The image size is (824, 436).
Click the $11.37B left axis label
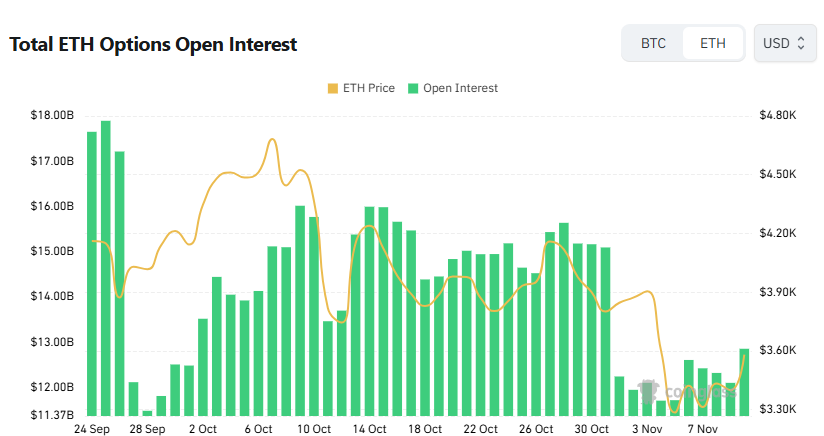click(x=52, y=414)
